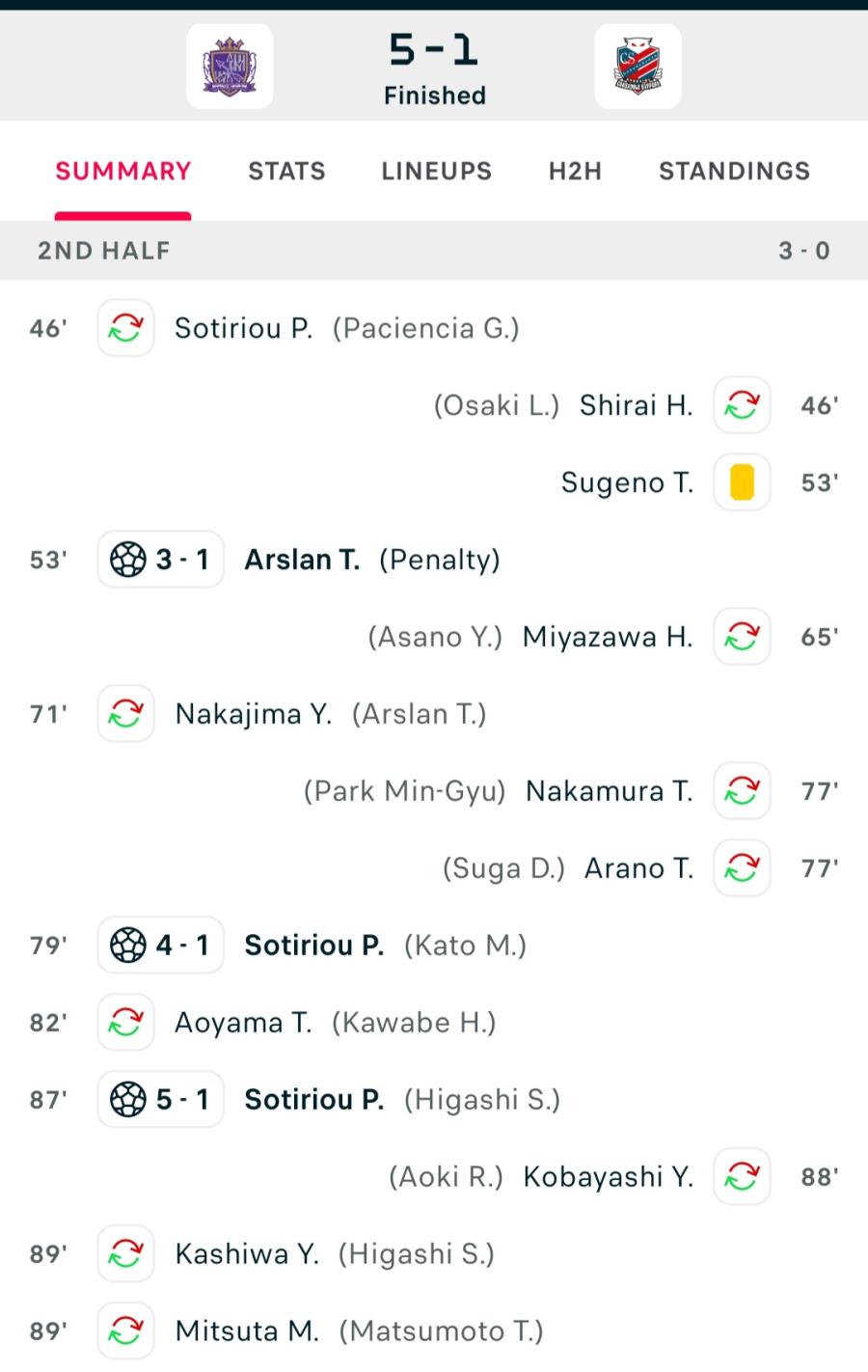Open the away team red crest logo
This screenshot has width=868, height=1372.
[x=637, y=66]
